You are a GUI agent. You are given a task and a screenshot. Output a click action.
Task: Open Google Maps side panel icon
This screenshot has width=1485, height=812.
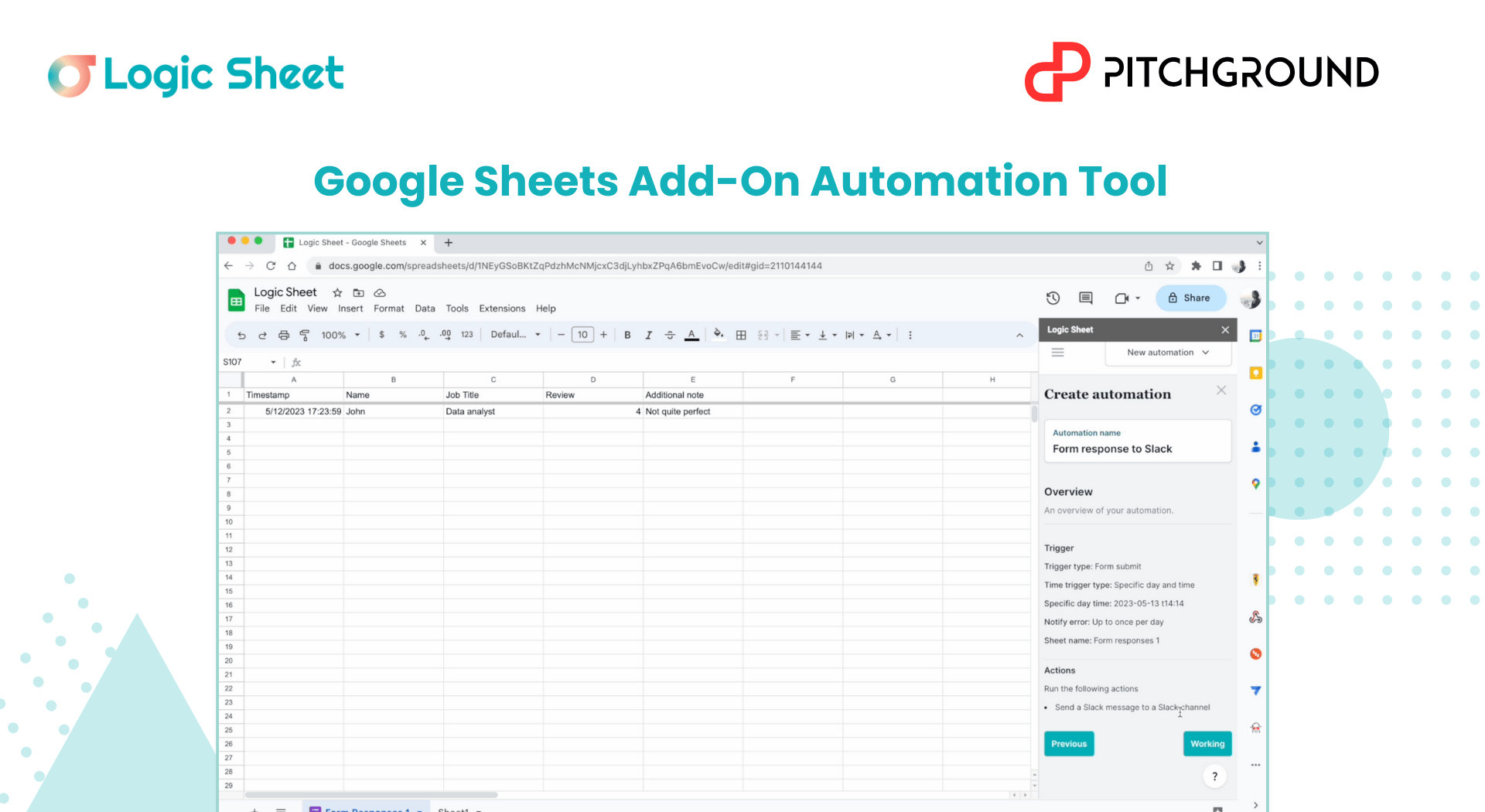pyautogui.click(x=1255, y=483)
